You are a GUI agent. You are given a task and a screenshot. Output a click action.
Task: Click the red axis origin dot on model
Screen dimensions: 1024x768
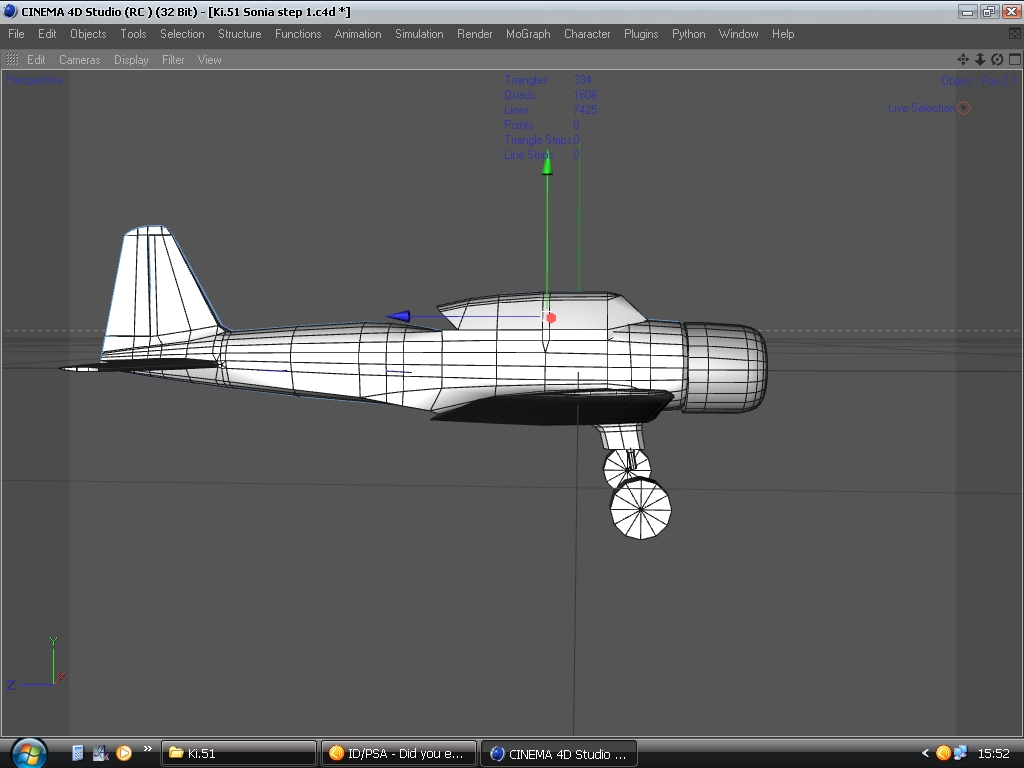pyautogui.click(x=551, y=318)
